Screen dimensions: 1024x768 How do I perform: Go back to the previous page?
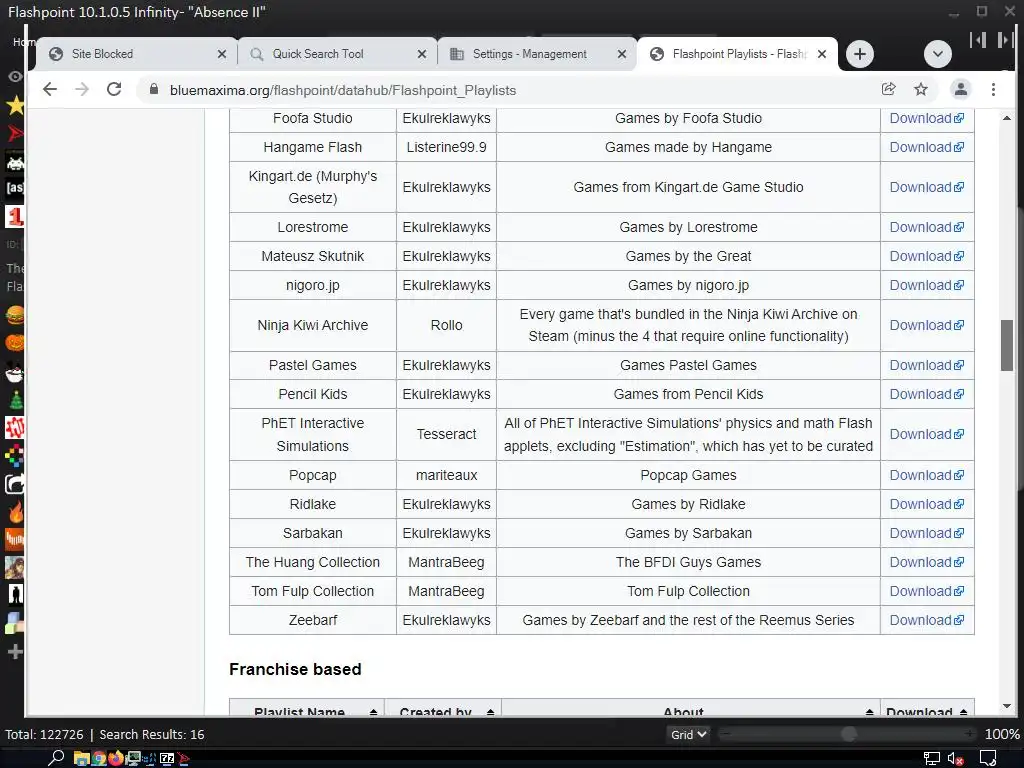click(x=50, y=89)
